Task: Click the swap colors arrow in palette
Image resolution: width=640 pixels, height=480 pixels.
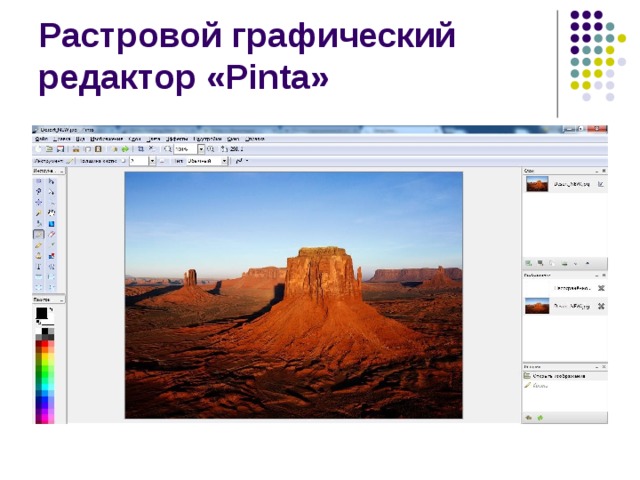Action: click(51, 309)
